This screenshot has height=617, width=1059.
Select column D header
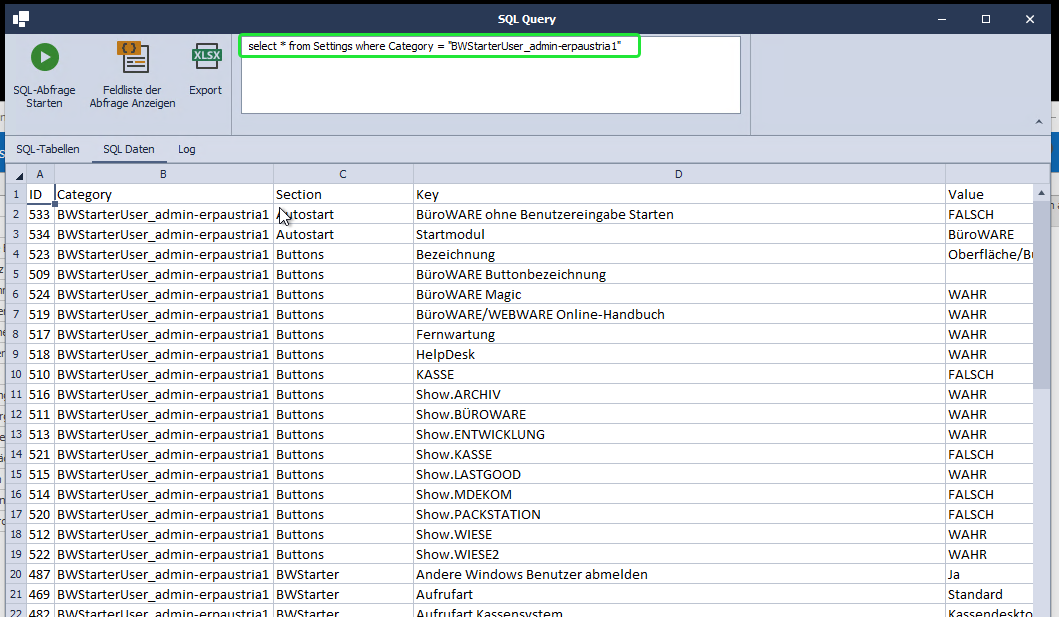[679, 174]
